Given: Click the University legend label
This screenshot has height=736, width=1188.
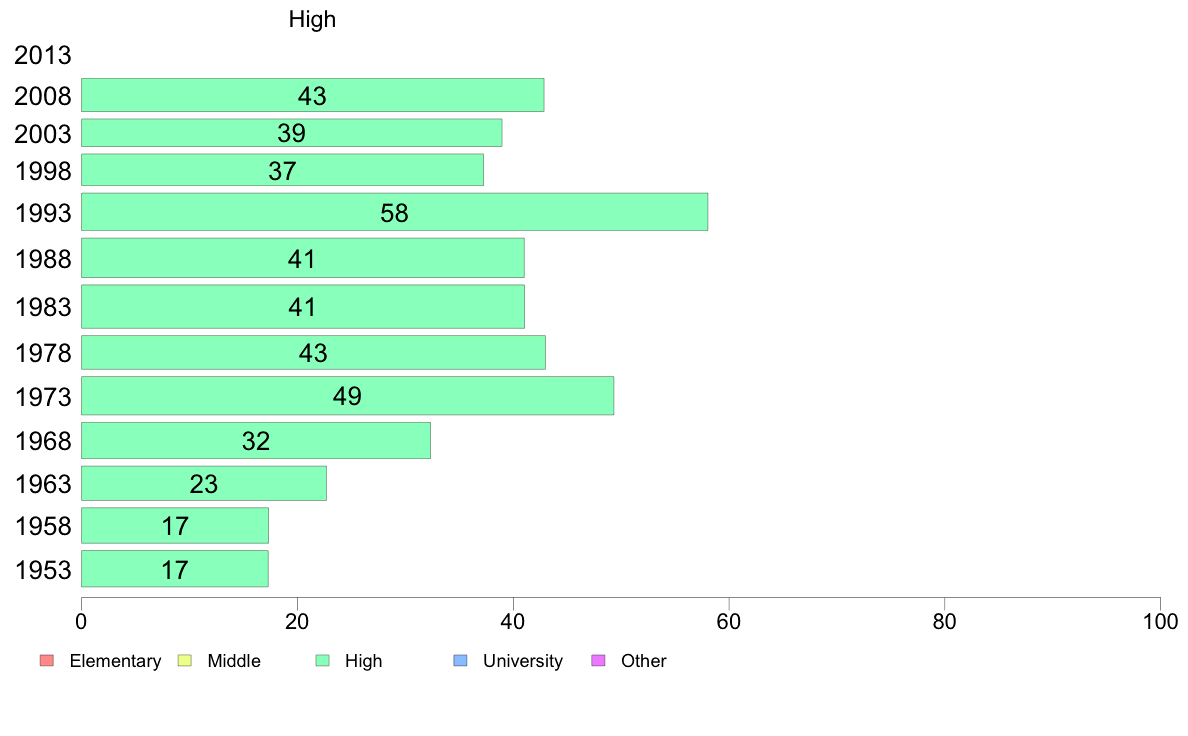Looking at the screenshot, I should click(x=523, y=661).
